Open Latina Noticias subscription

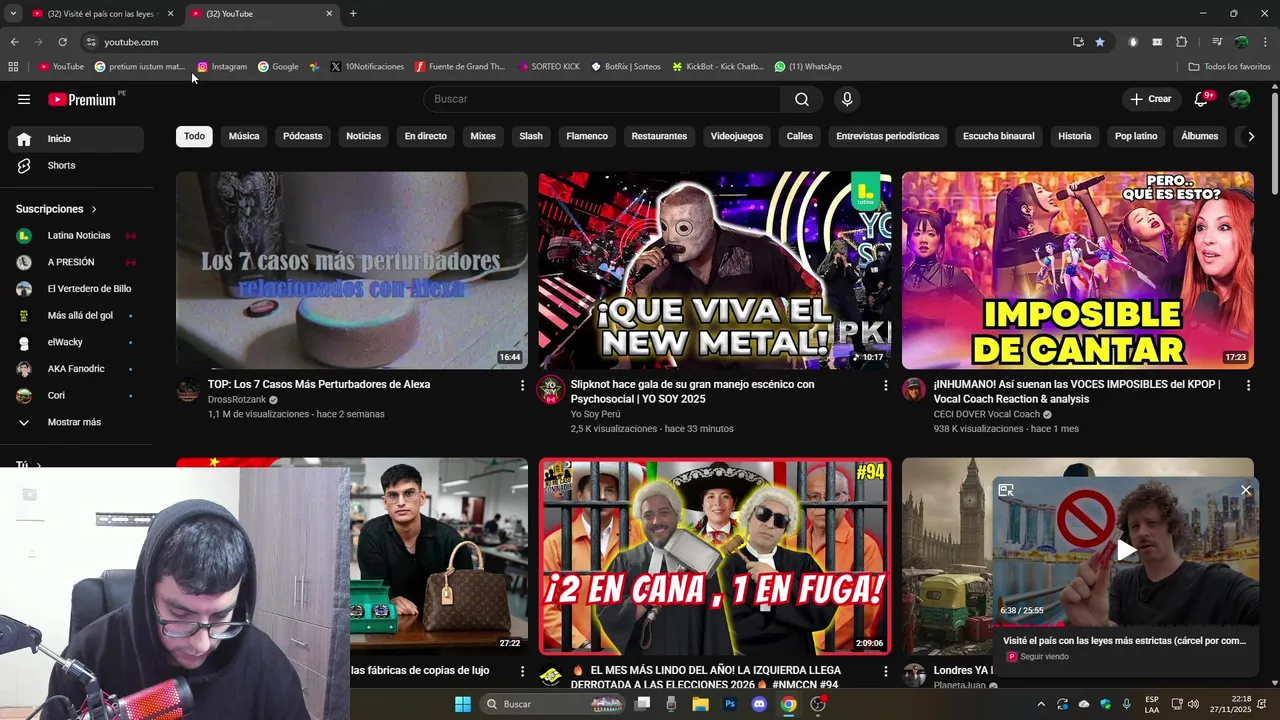(x=76, y=235)
